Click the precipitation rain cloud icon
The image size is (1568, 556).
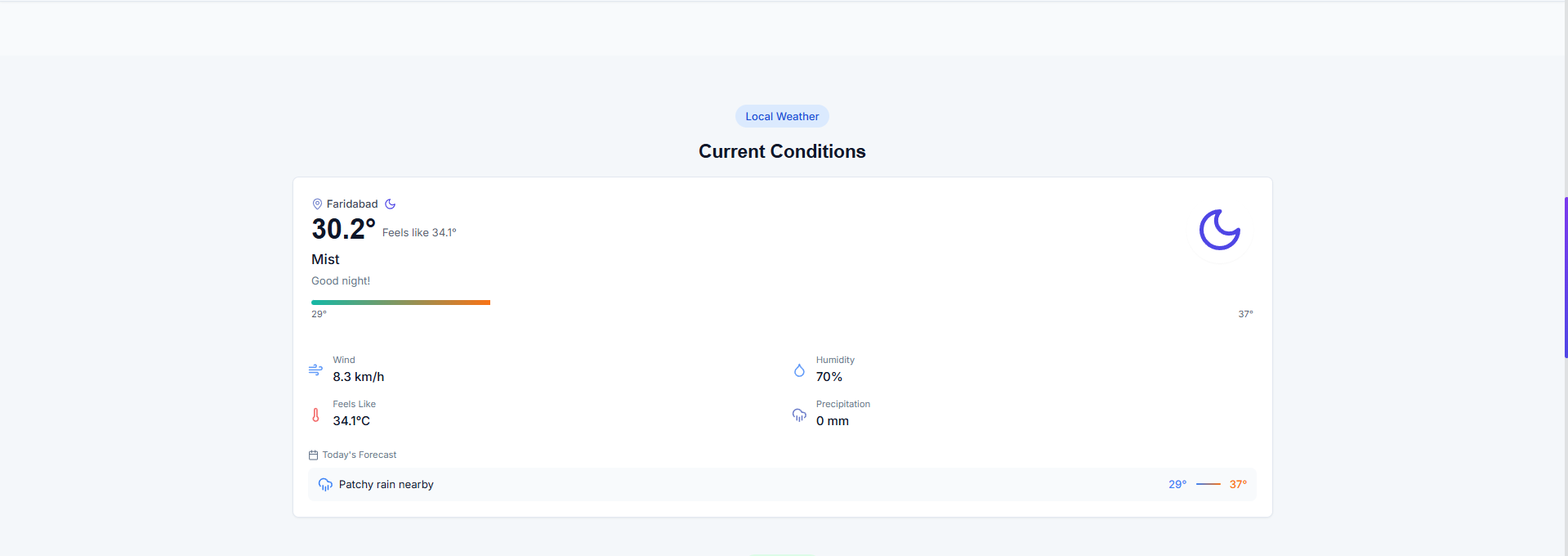799,415
